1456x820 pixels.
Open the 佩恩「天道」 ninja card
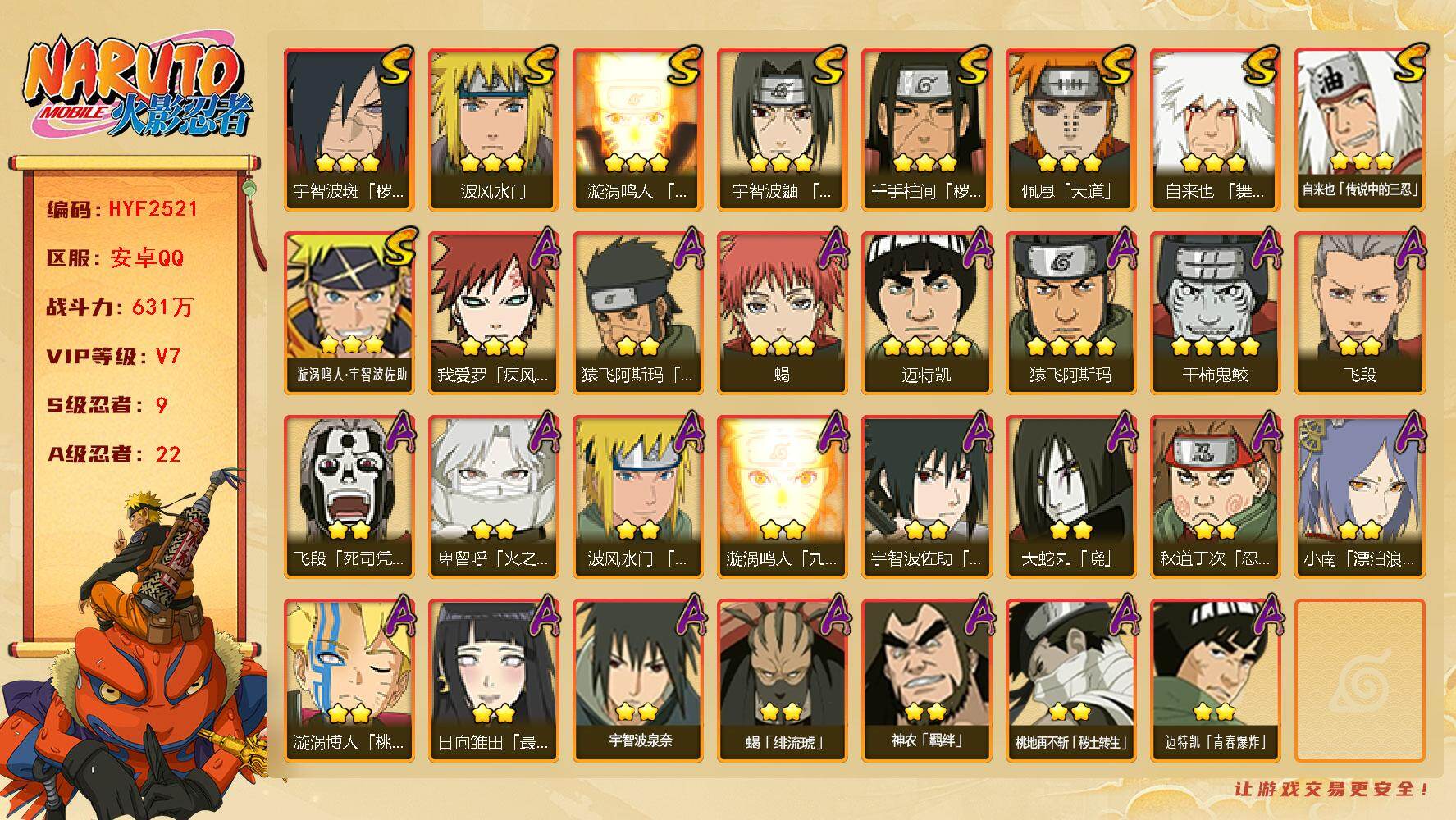(1070, 129)
